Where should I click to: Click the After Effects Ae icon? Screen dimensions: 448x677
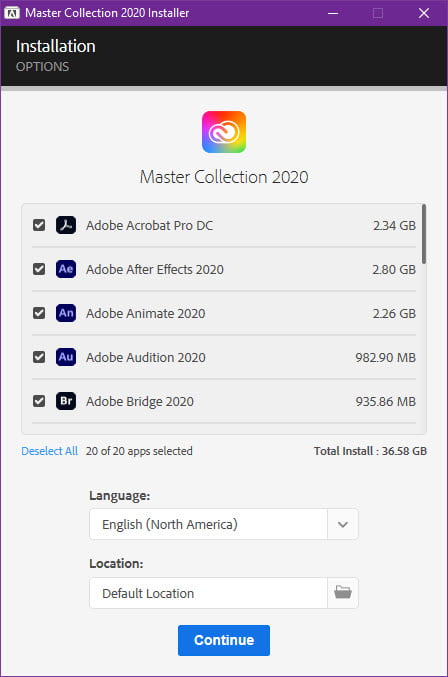[66, 269]
